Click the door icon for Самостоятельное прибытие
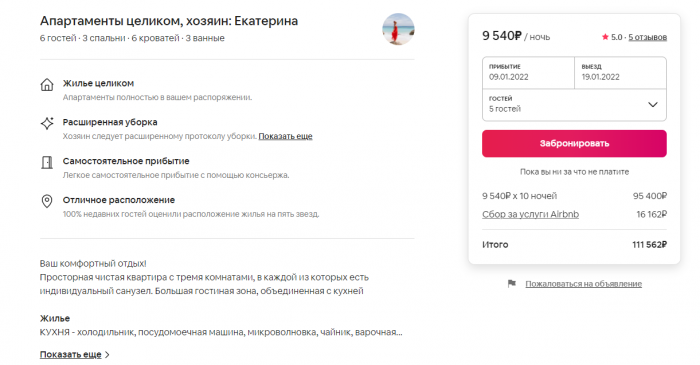Image resolution: width=700 pixels, height=365 pixels. (47, 162)
